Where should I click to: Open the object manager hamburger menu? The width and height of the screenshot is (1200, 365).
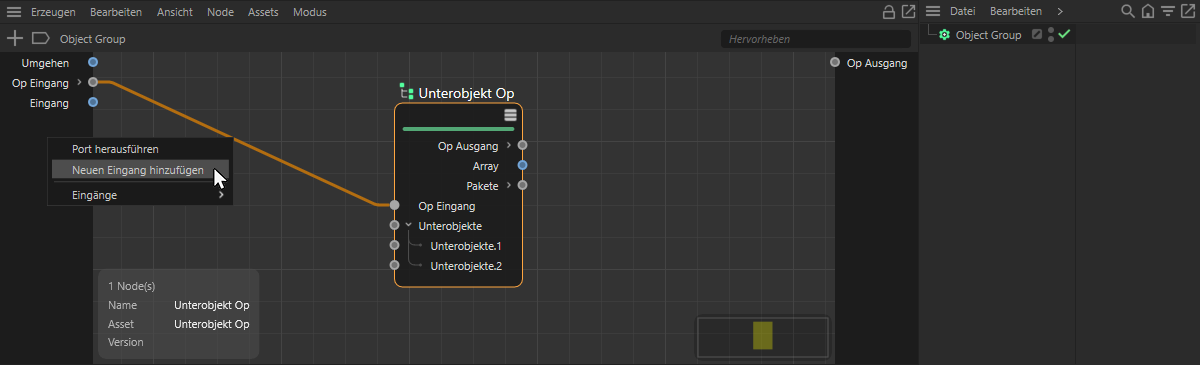pyautogui.click(x=933, y=11)
